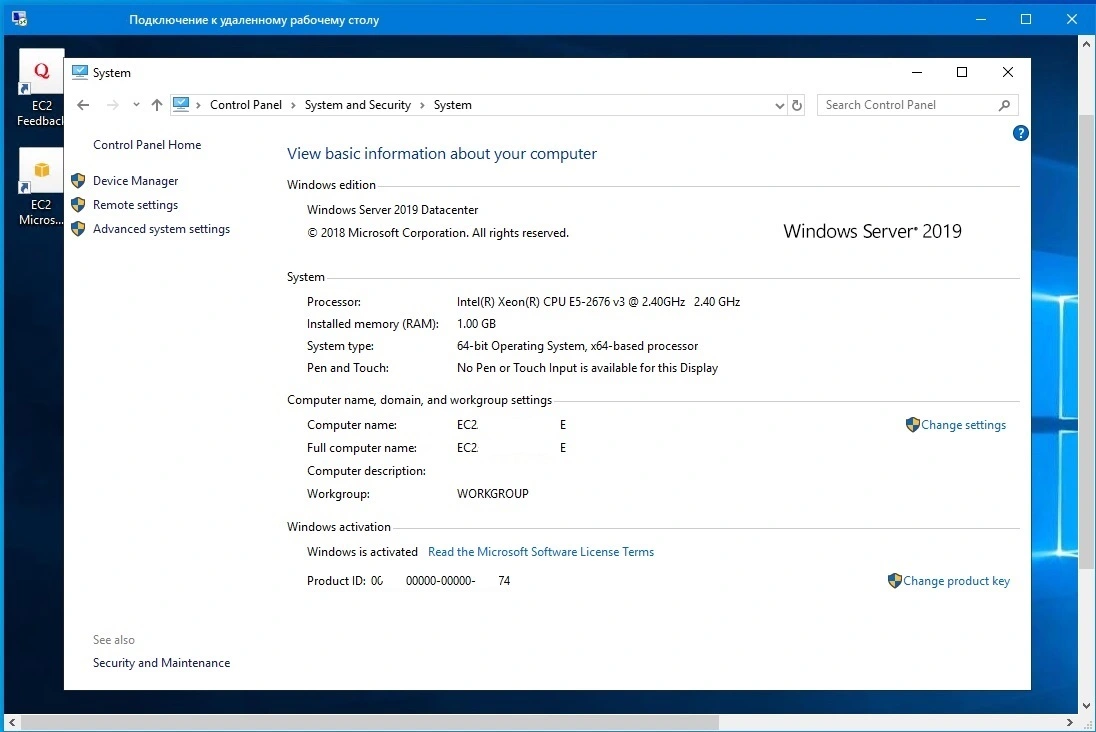This screenshot has width=1096, height=732.
Task: Open Security and Maintenance
Action: click(161, 663)
